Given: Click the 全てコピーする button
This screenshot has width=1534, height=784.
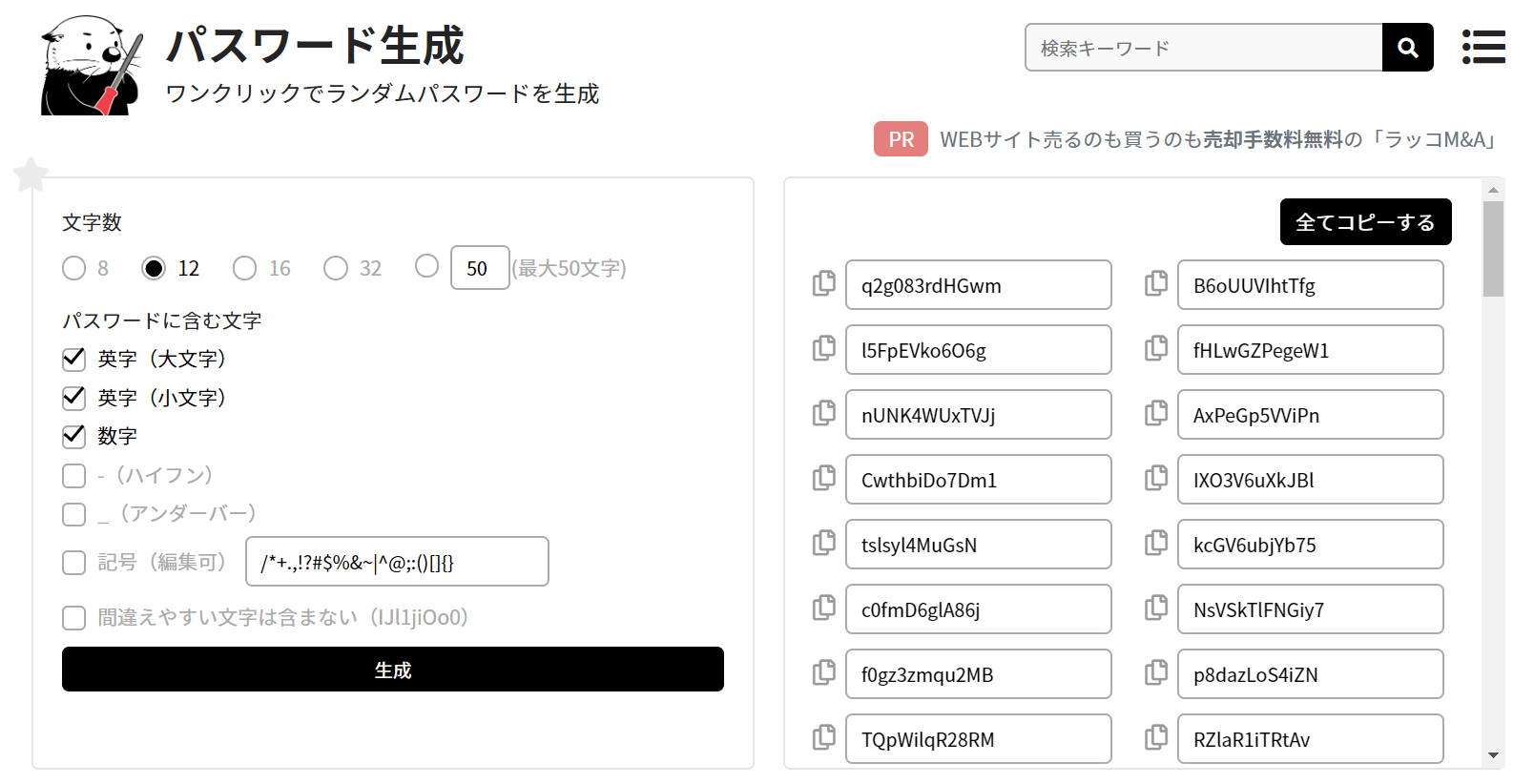Looking at the screenshot, I should click(x=1365, y=222).
